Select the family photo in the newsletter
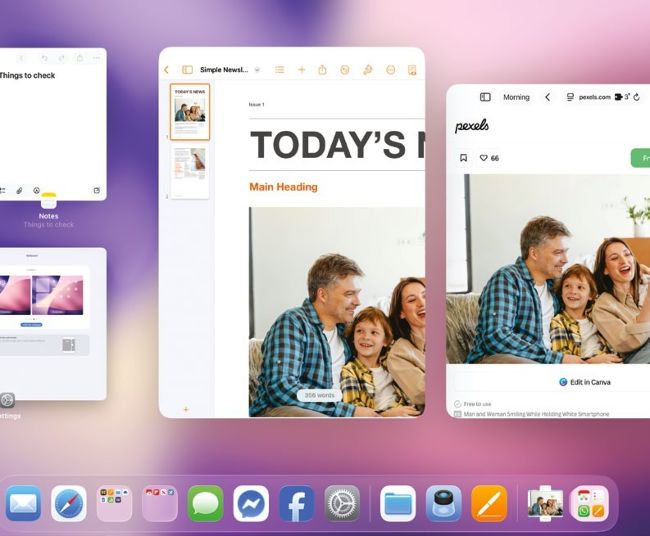Viewport: 650px width, 536px height. pyautogui.click(x=337, y=312)
